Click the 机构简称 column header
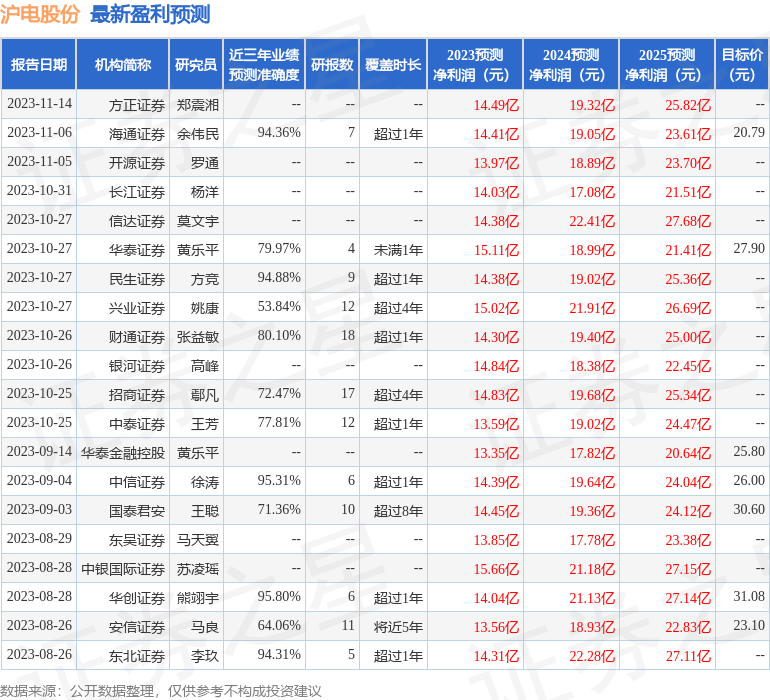 pos(123,64)
